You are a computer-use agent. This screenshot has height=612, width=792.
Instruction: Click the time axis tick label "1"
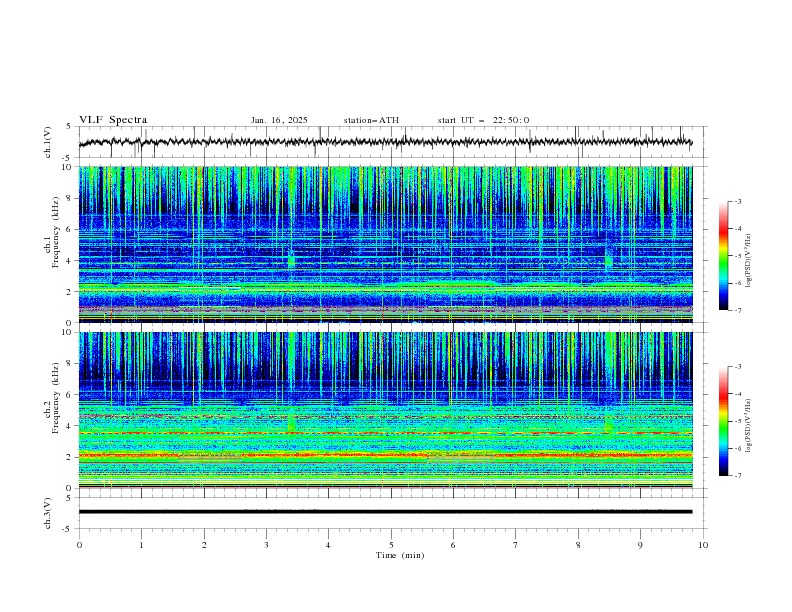(141, 545)
